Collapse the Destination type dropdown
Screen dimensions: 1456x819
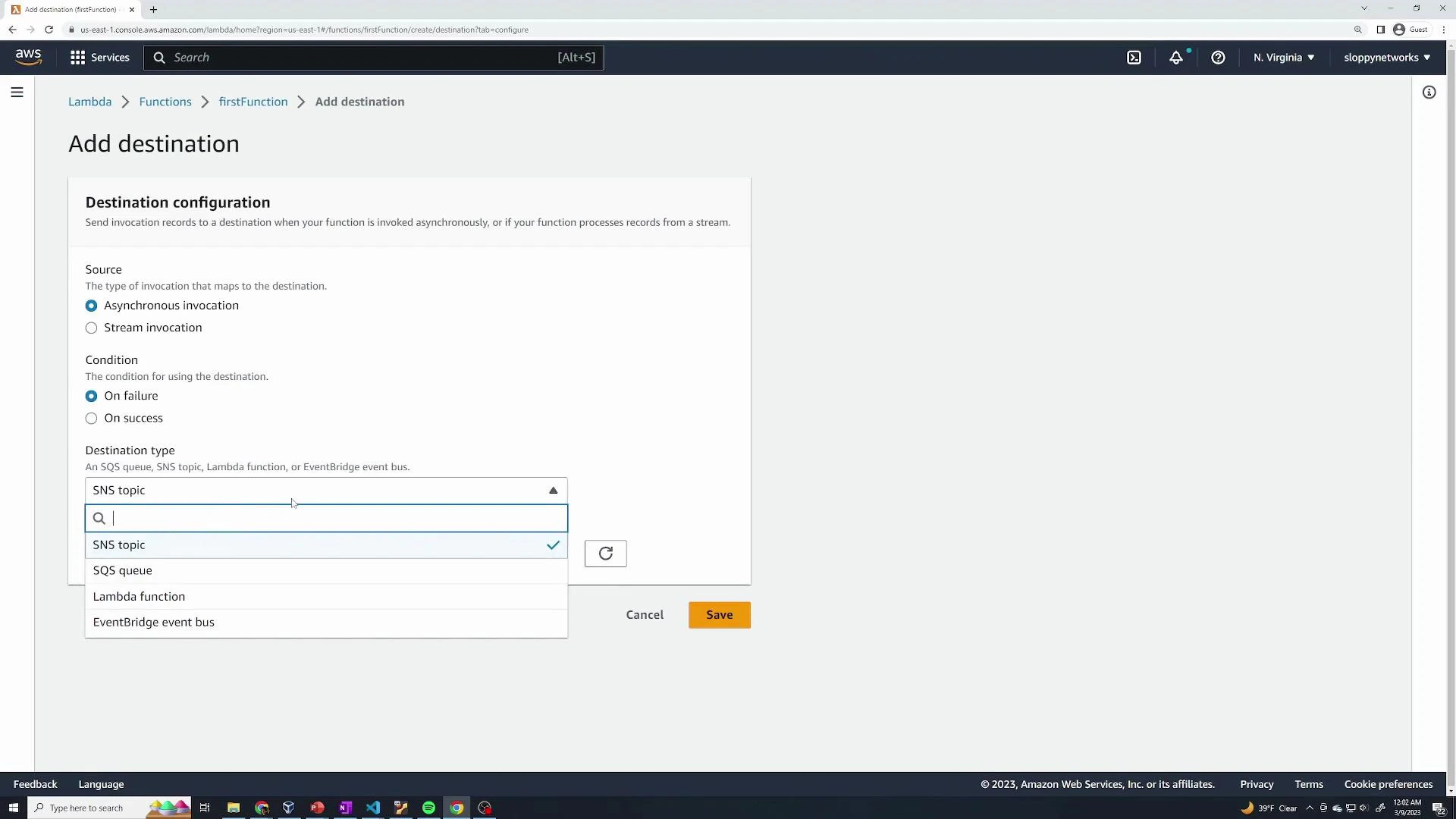click(x=552, y=490)
